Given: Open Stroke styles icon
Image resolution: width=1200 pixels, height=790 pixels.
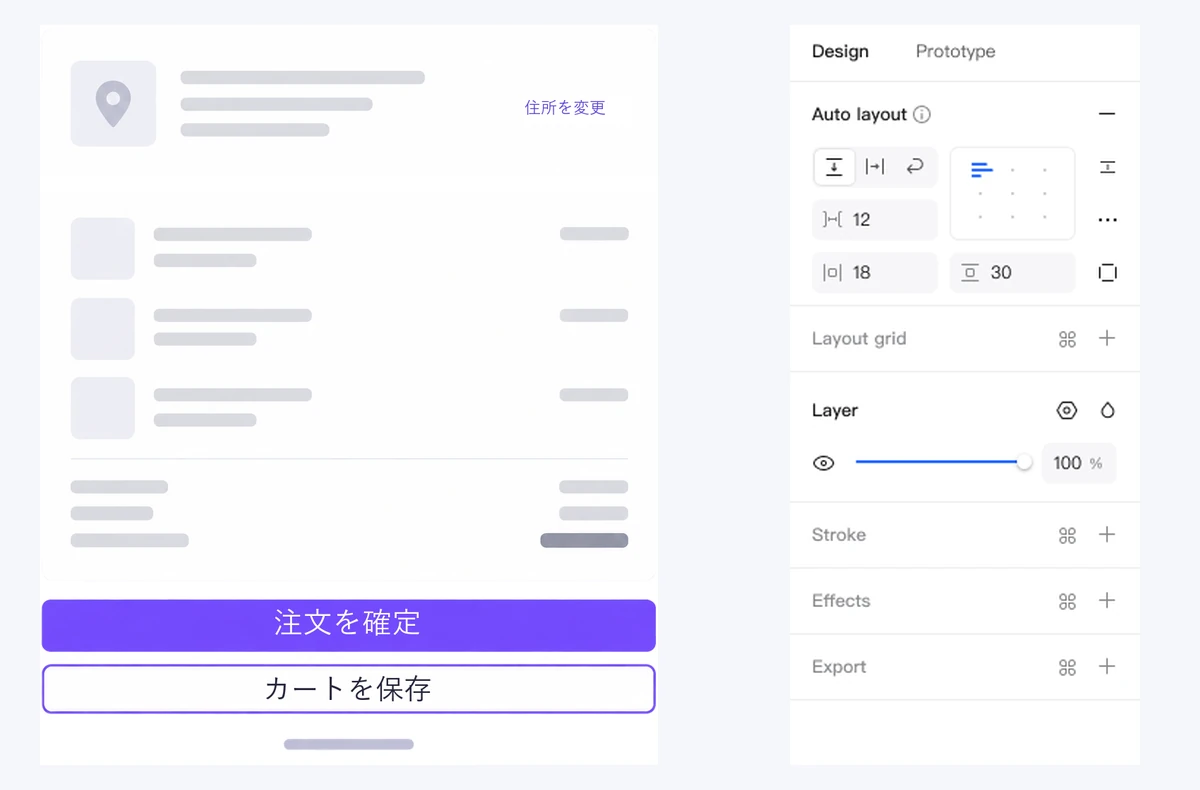Looking at the screenshot, I should coord(1067,535).
